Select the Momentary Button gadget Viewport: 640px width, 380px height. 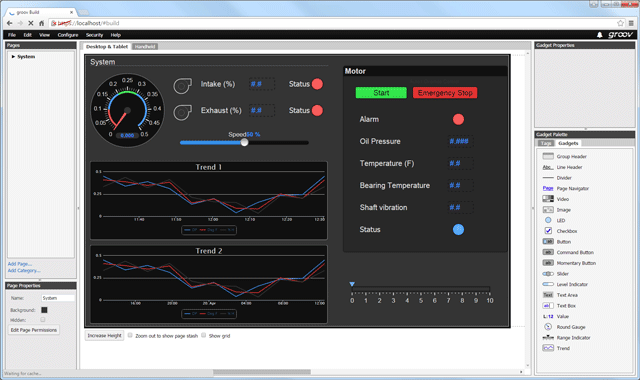[x=569, y=263]
